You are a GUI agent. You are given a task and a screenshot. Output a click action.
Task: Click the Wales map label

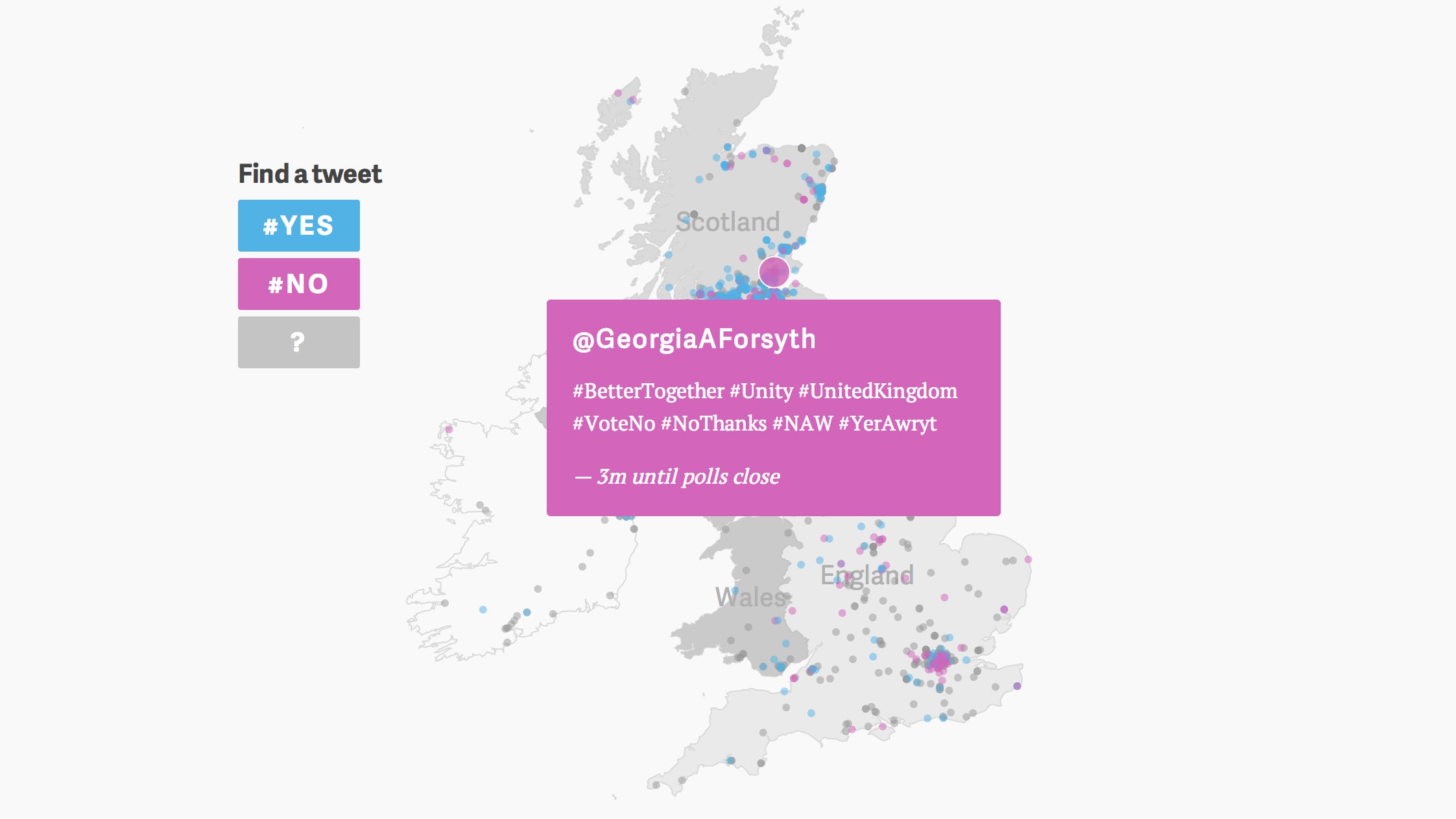coord(750,597)
